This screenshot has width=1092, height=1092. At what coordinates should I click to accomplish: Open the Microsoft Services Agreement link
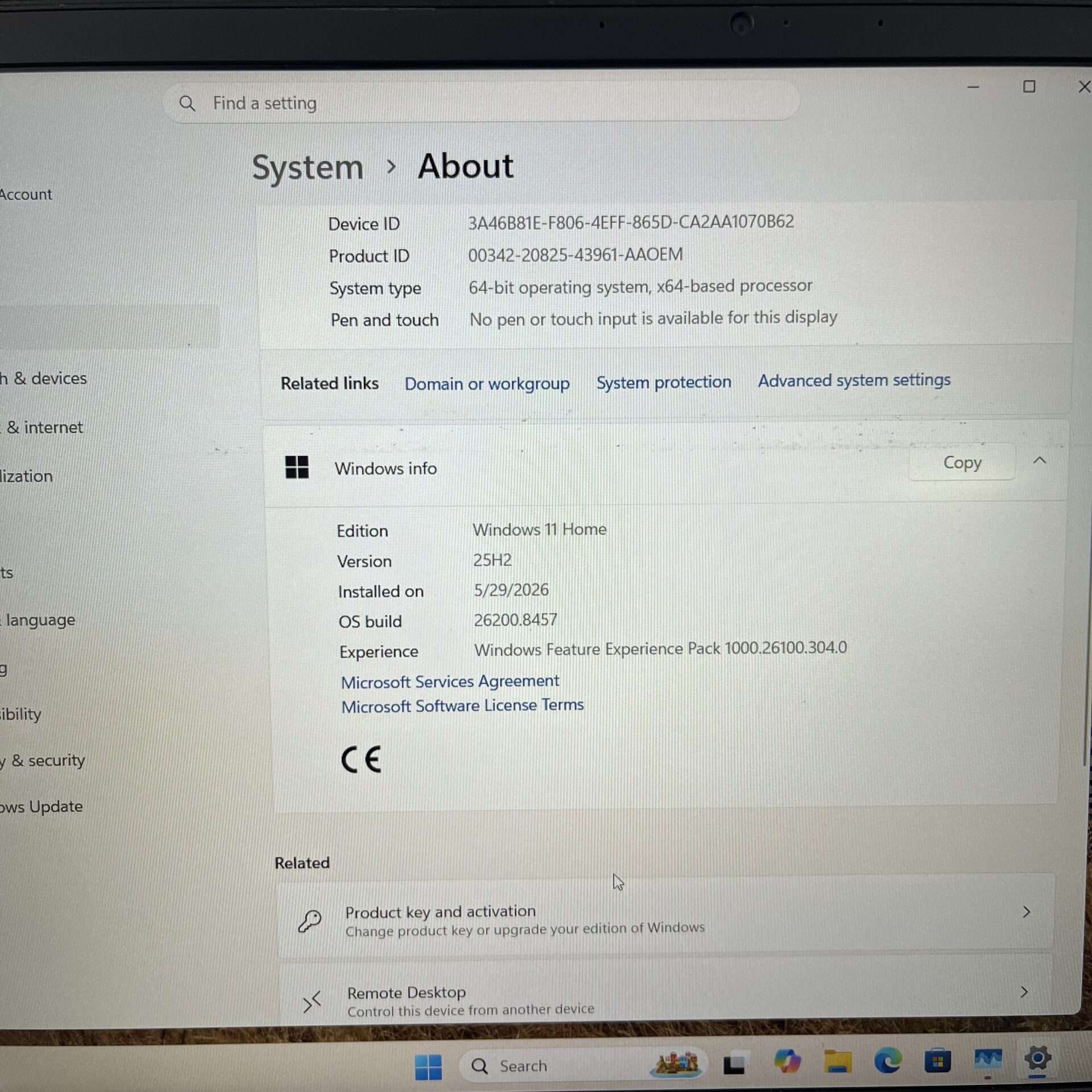(450, 681)
